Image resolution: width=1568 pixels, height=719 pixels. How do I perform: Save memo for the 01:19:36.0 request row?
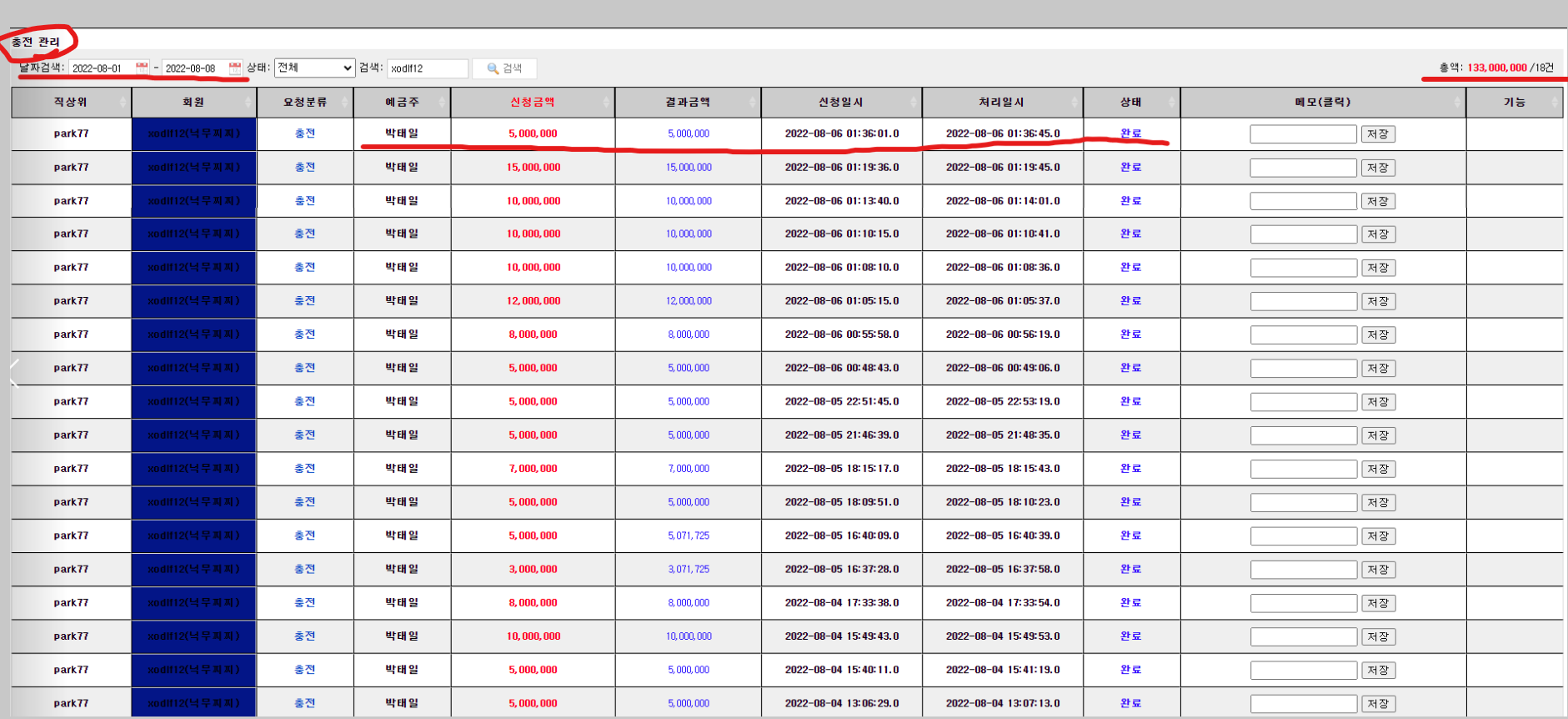click(x=1378, y=168)
